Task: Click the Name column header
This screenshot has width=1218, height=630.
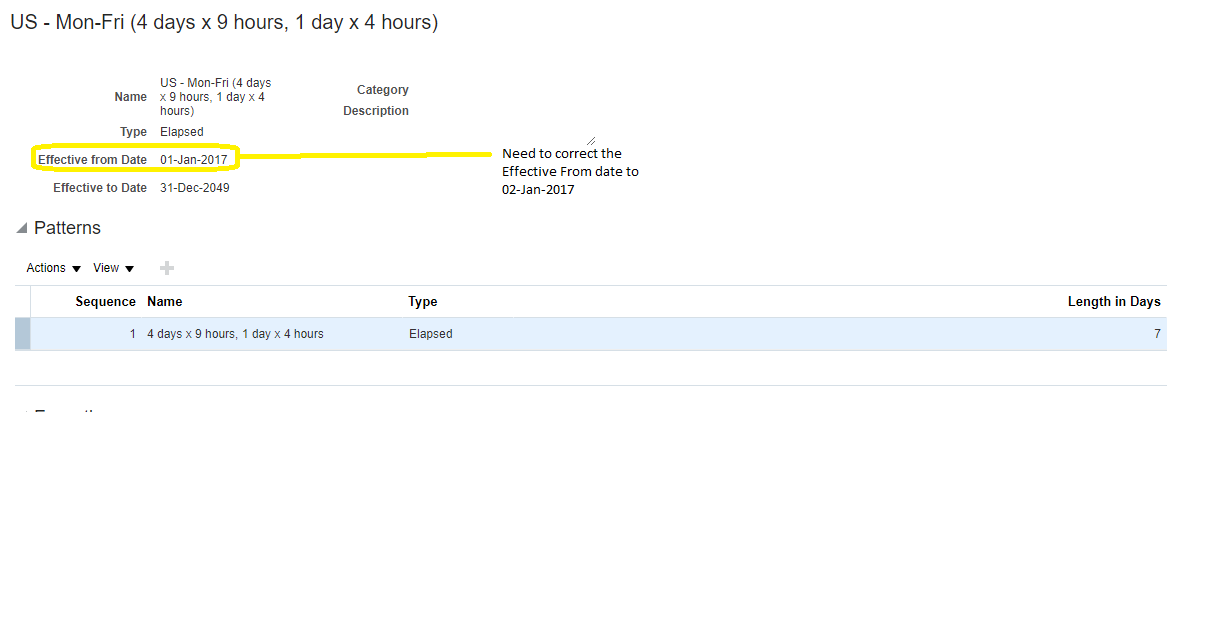Action: [164, 301]
